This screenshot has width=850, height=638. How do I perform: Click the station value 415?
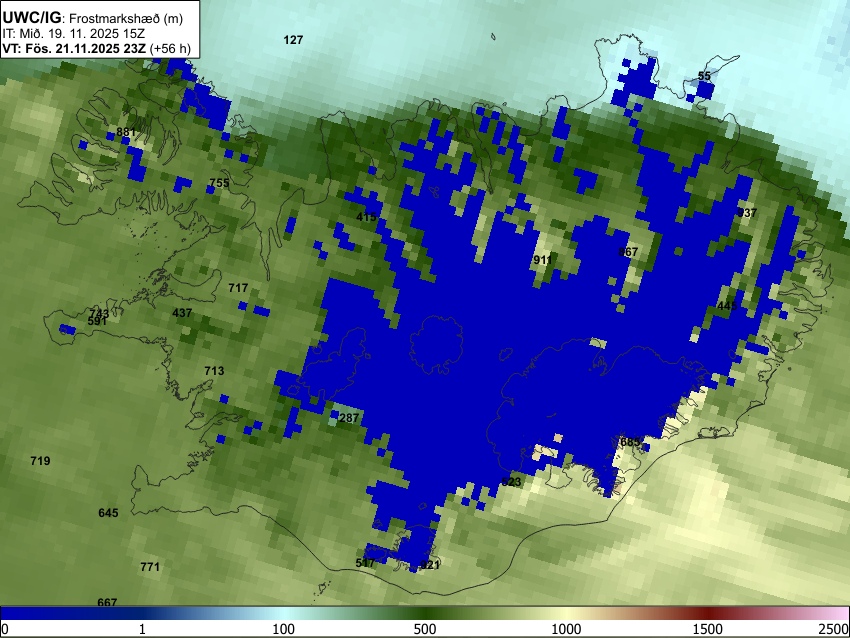pyautogui.click(x=366, y=217)
